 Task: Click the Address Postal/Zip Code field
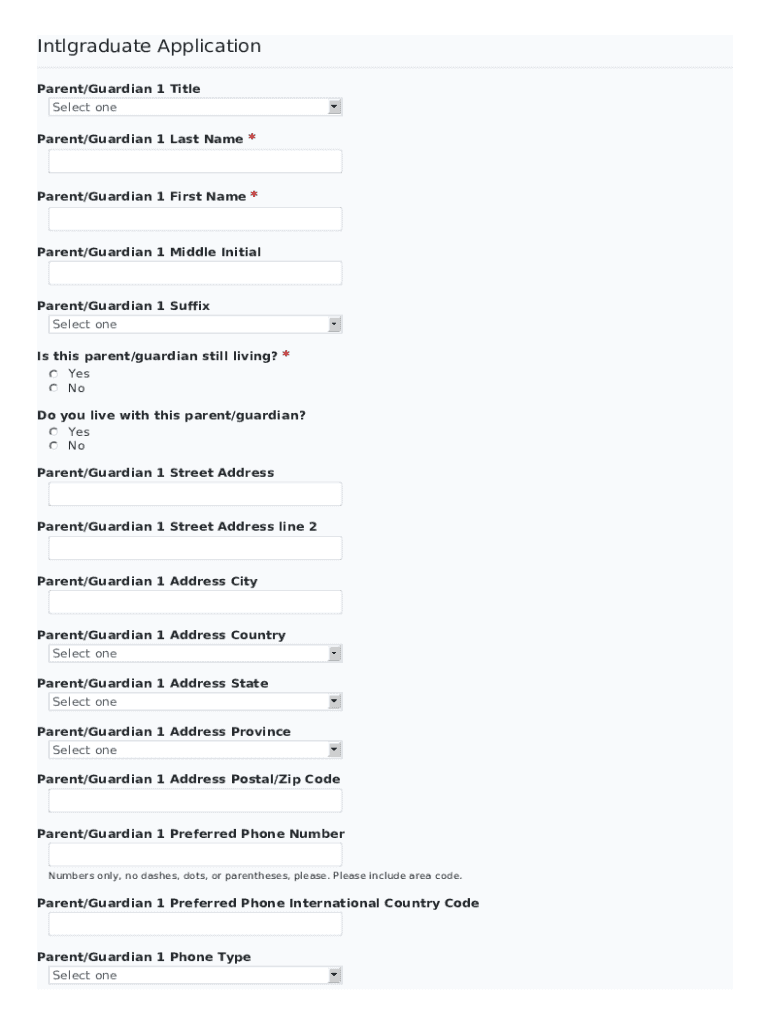195,800
